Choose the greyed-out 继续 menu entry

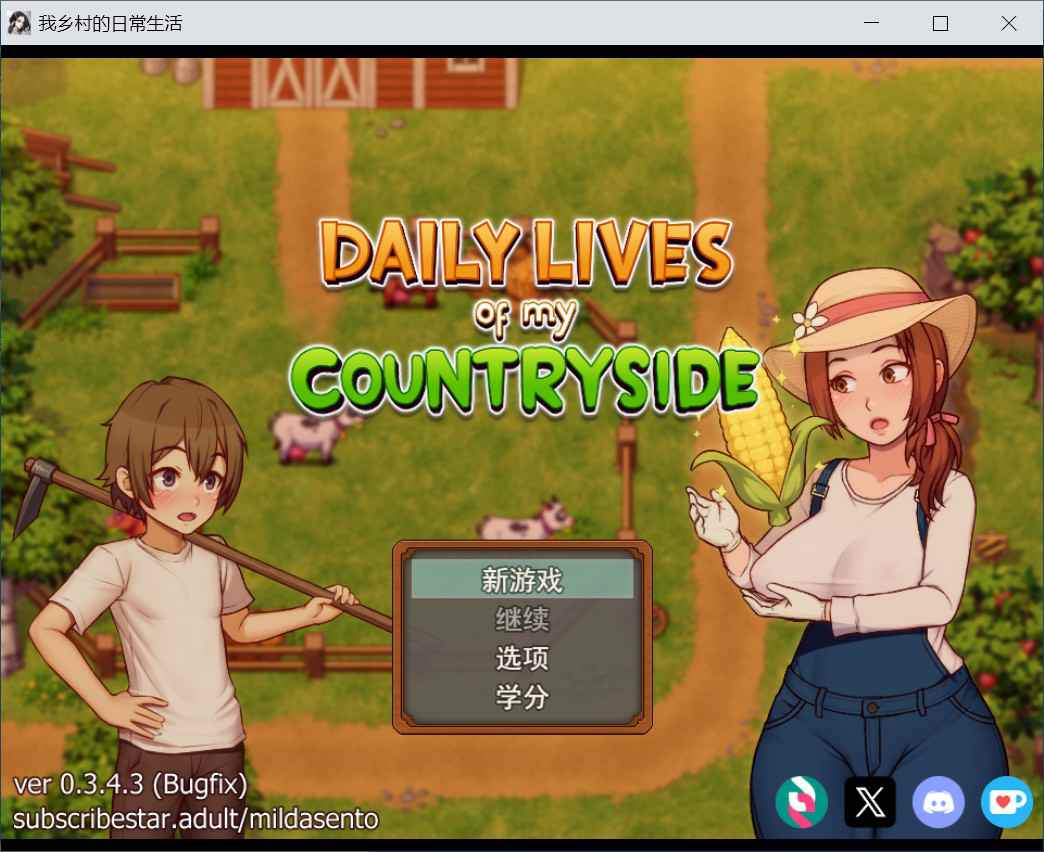(523, 619)
